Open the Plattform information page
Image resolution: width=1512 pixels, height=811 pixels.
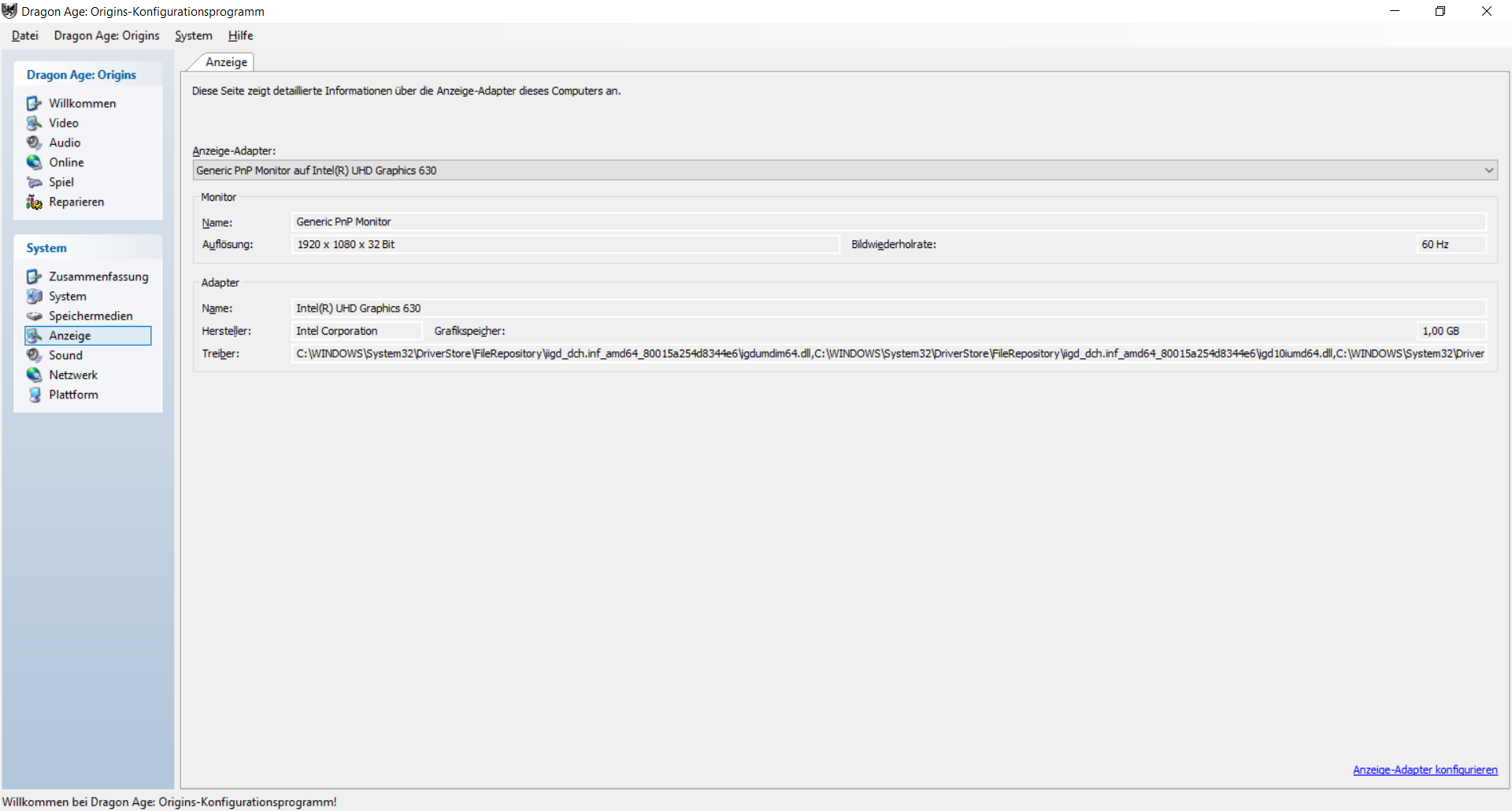click(73, 394)
